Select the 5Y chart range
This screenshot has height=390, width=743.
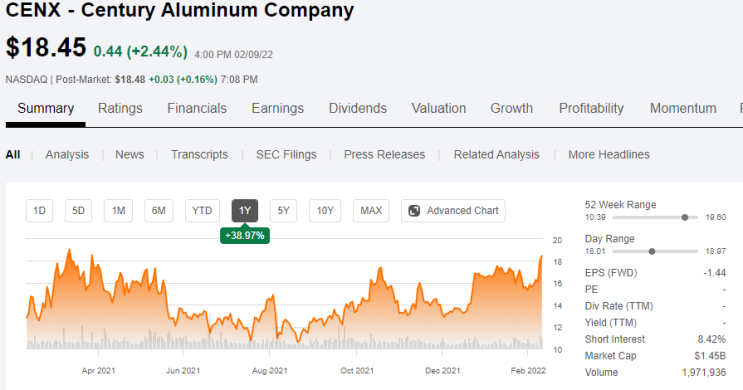[x=283, y=211]
